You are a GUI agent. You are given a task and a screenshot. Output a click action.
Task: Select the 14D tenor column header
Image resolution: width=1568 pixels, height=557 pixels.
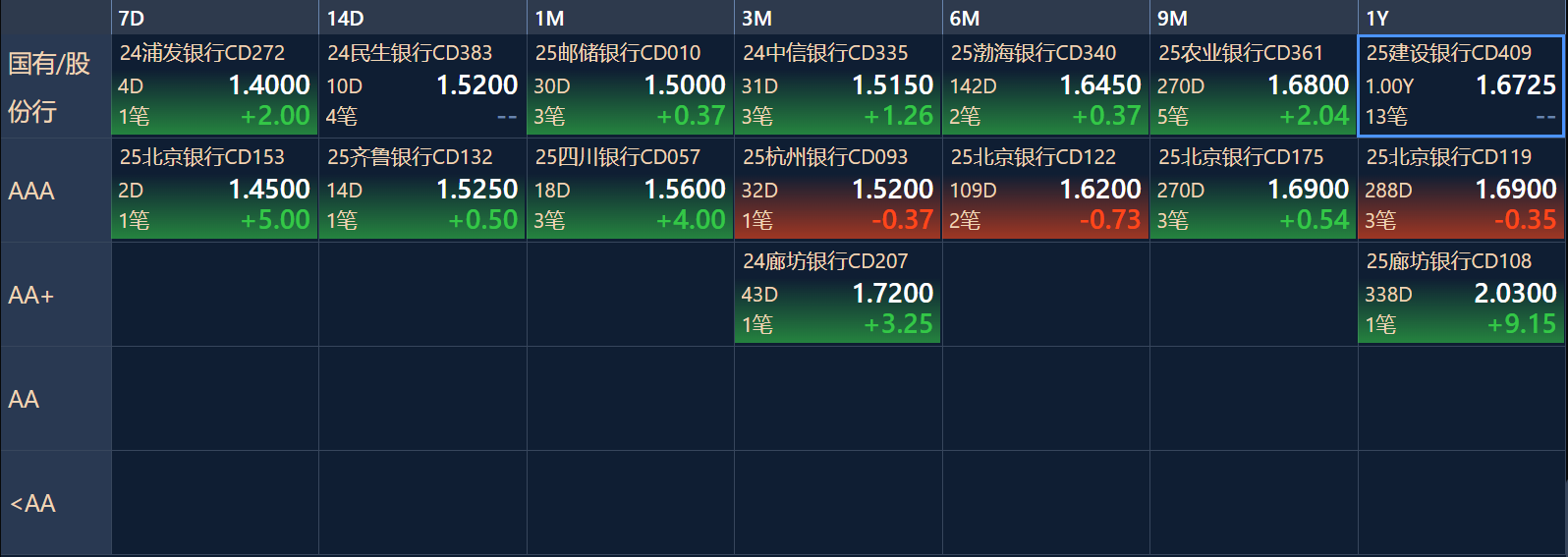coord(422,18)
